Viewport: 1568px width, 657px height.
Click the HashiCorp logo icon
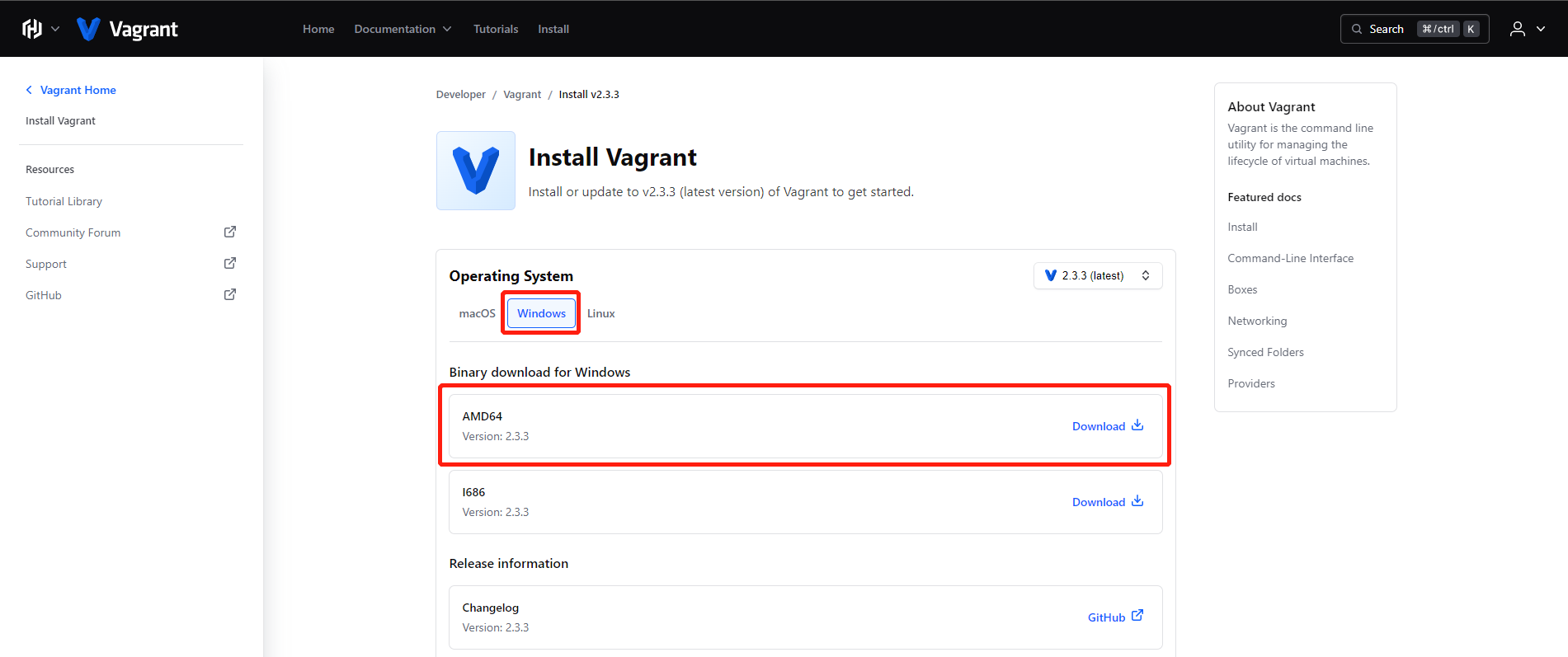point(32,29)
